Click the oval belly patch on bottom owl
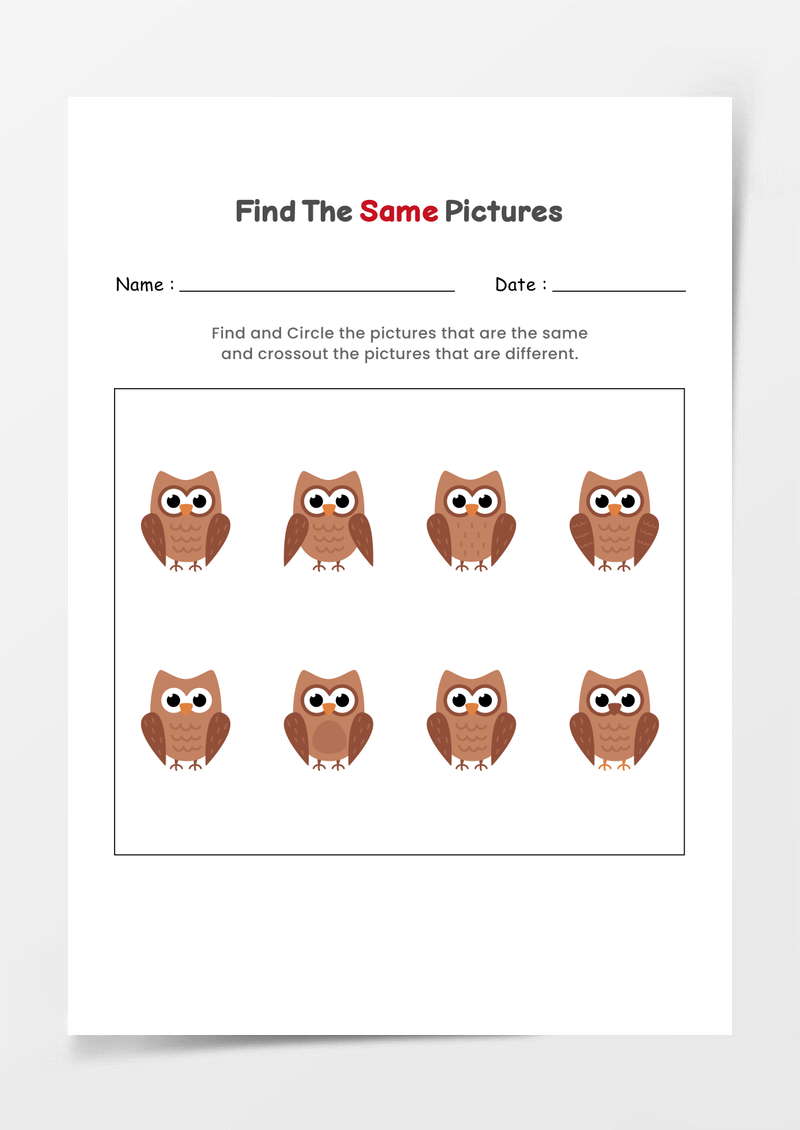Viewport: 800px width, 1130px height. pyautogui.click(x=329, y=738)
